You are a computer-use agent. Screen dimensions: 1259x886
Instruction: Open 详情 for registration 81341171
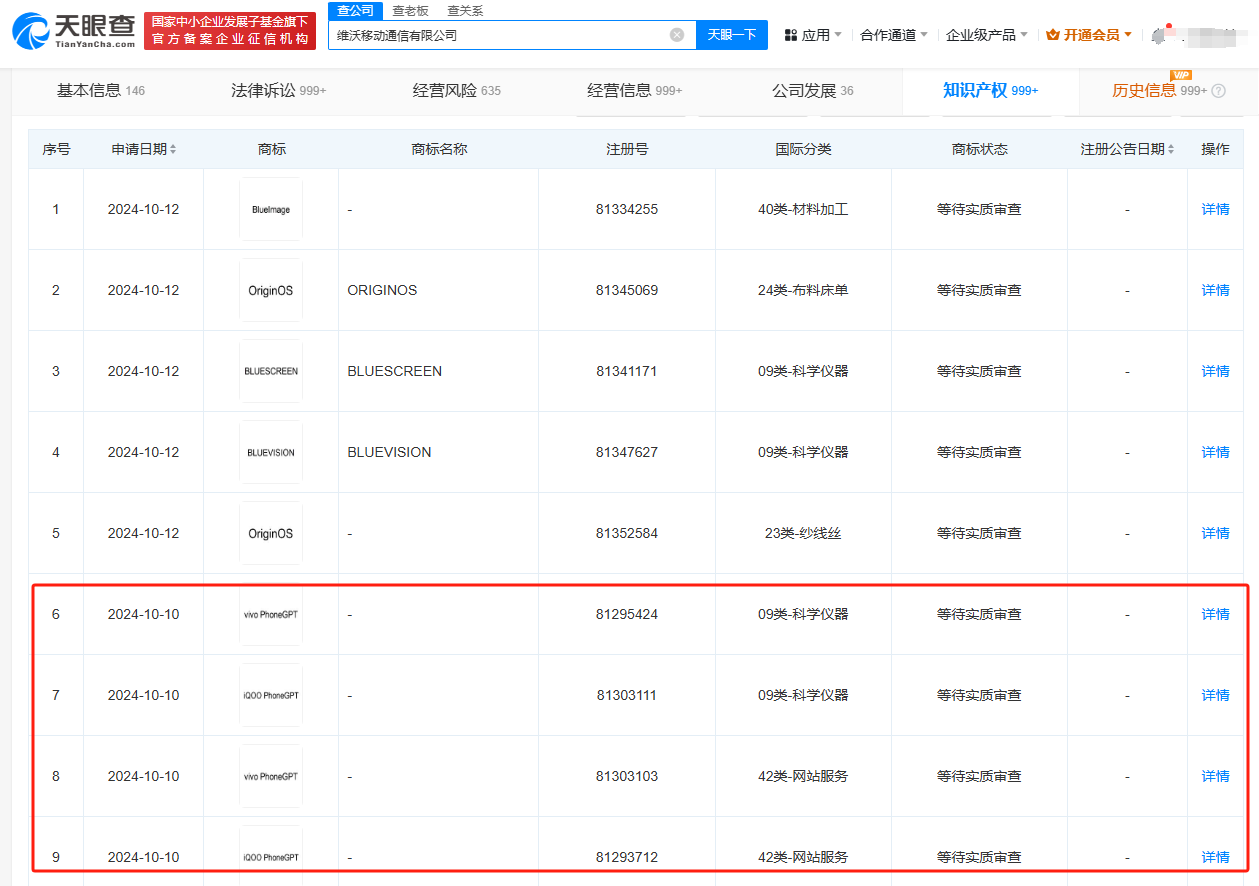(1215, 371)
